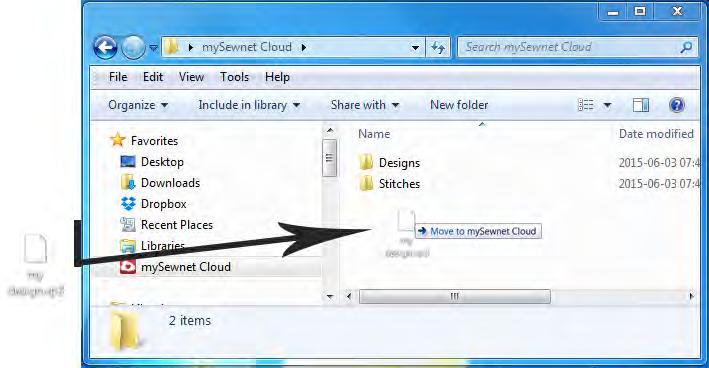The height and width of the screenshot is (368, 709).
Task: Expand the Organize dropdown
Action: click(x=138, y=105)
